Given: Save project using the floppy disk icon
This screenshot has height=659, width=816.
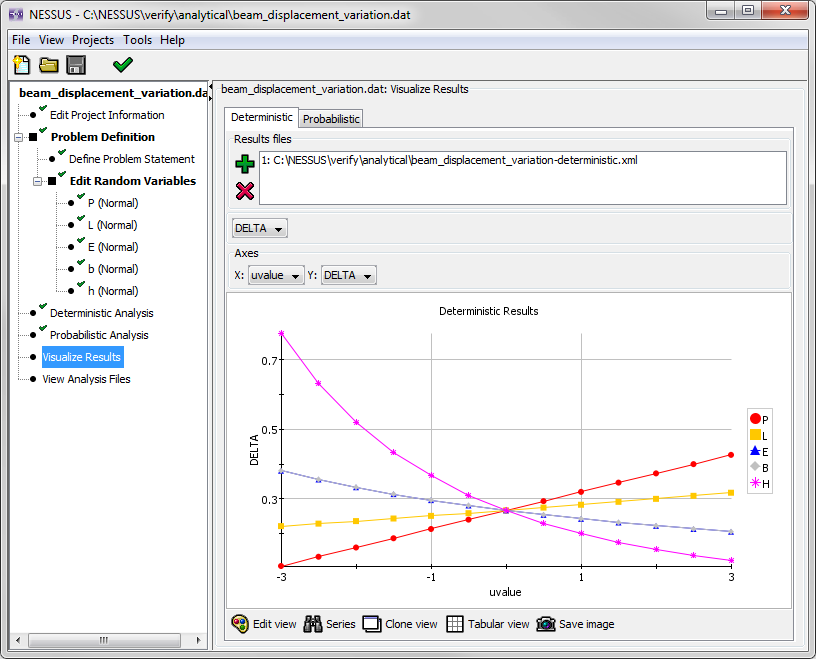Looking at the screenshot, I should [x=76, y=66].
